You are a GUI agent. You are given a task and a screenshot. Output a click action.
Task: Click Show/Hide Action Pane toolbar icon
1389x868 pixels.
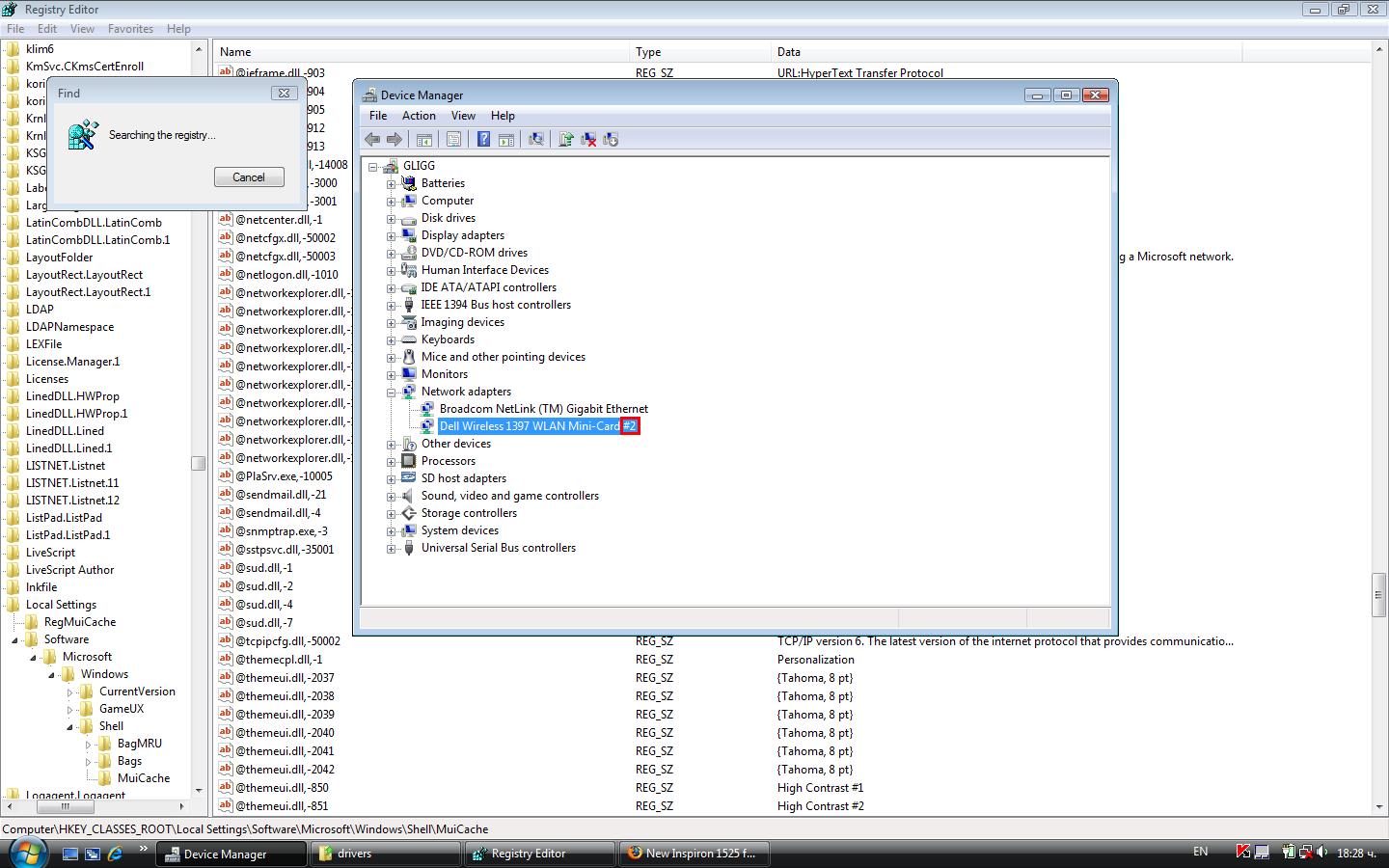[505, 140]
